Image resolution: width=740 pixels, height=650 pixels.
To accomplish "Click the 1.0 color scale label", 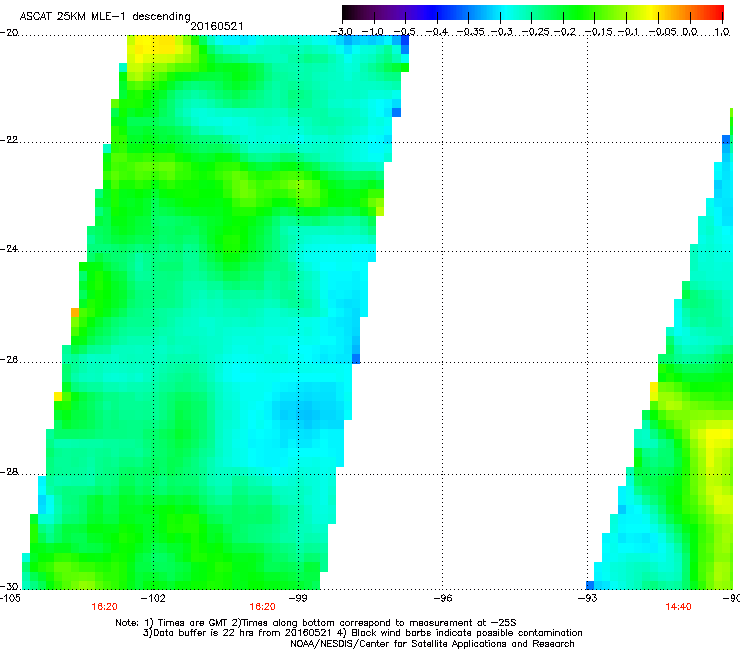I will 723,32.
